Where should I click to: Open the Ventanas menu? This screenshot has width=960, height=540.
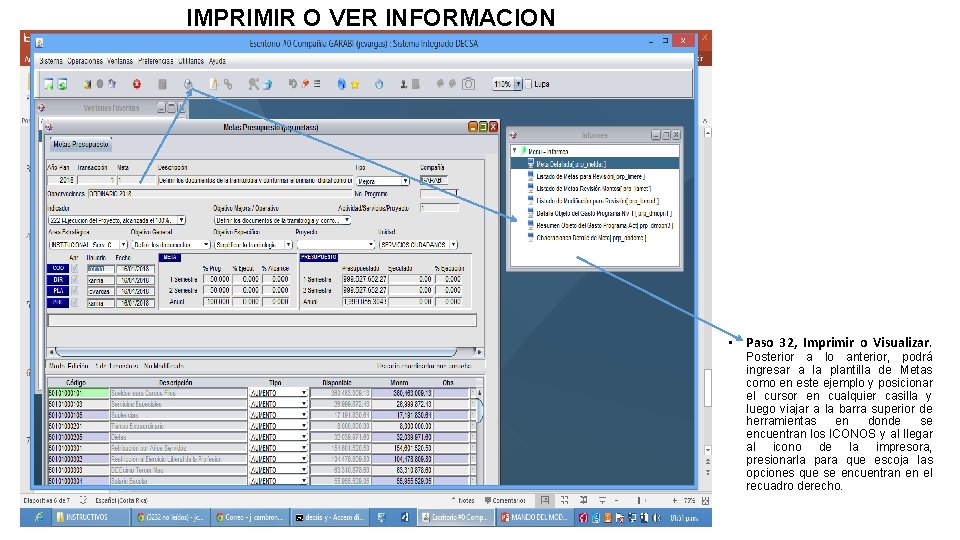click(x=120, y=61)
